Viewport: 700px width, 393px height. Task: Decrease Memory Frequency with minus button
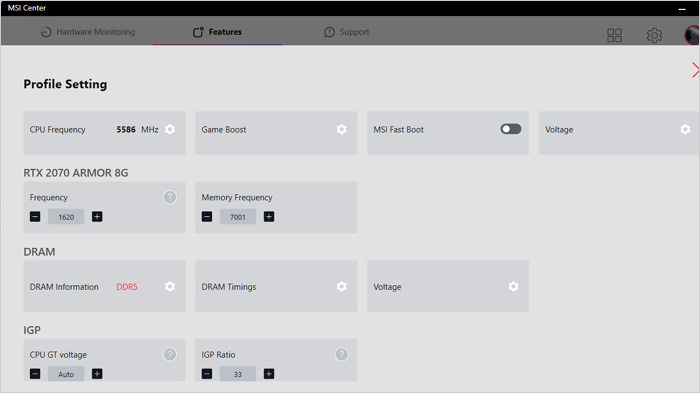(x=207, y=217)
